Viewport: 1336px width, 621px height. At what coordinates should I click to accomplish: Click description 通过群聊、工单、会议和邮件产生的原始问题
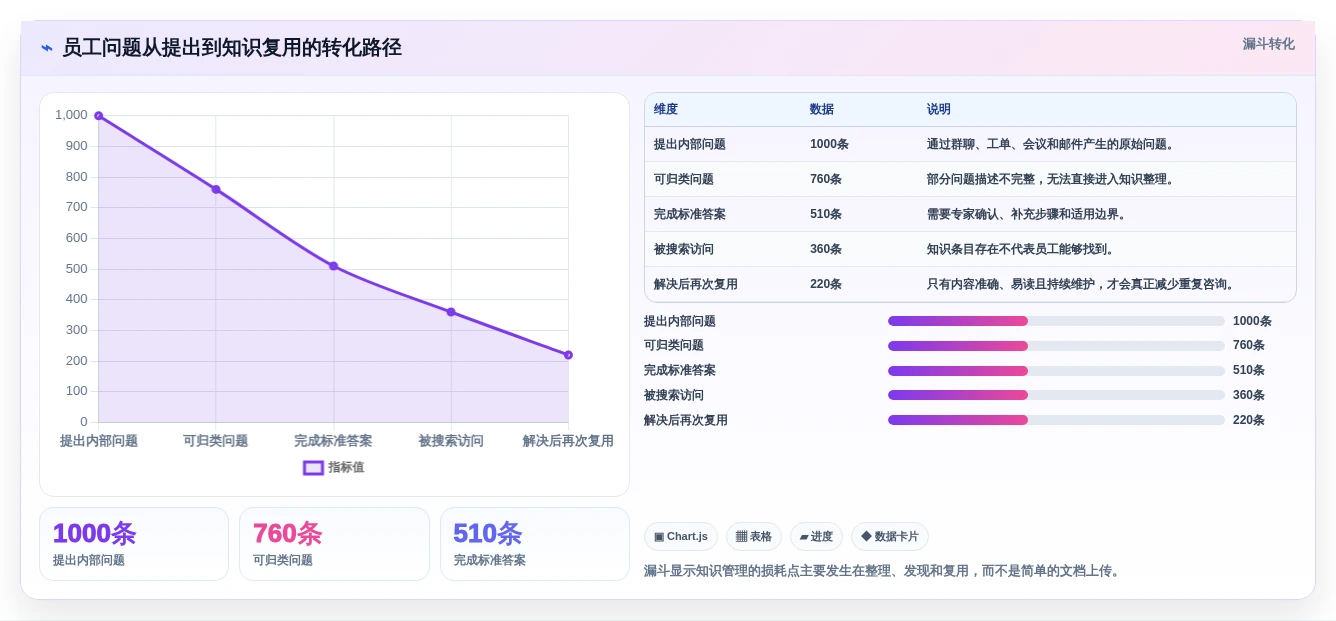[x=1050, y=144]
